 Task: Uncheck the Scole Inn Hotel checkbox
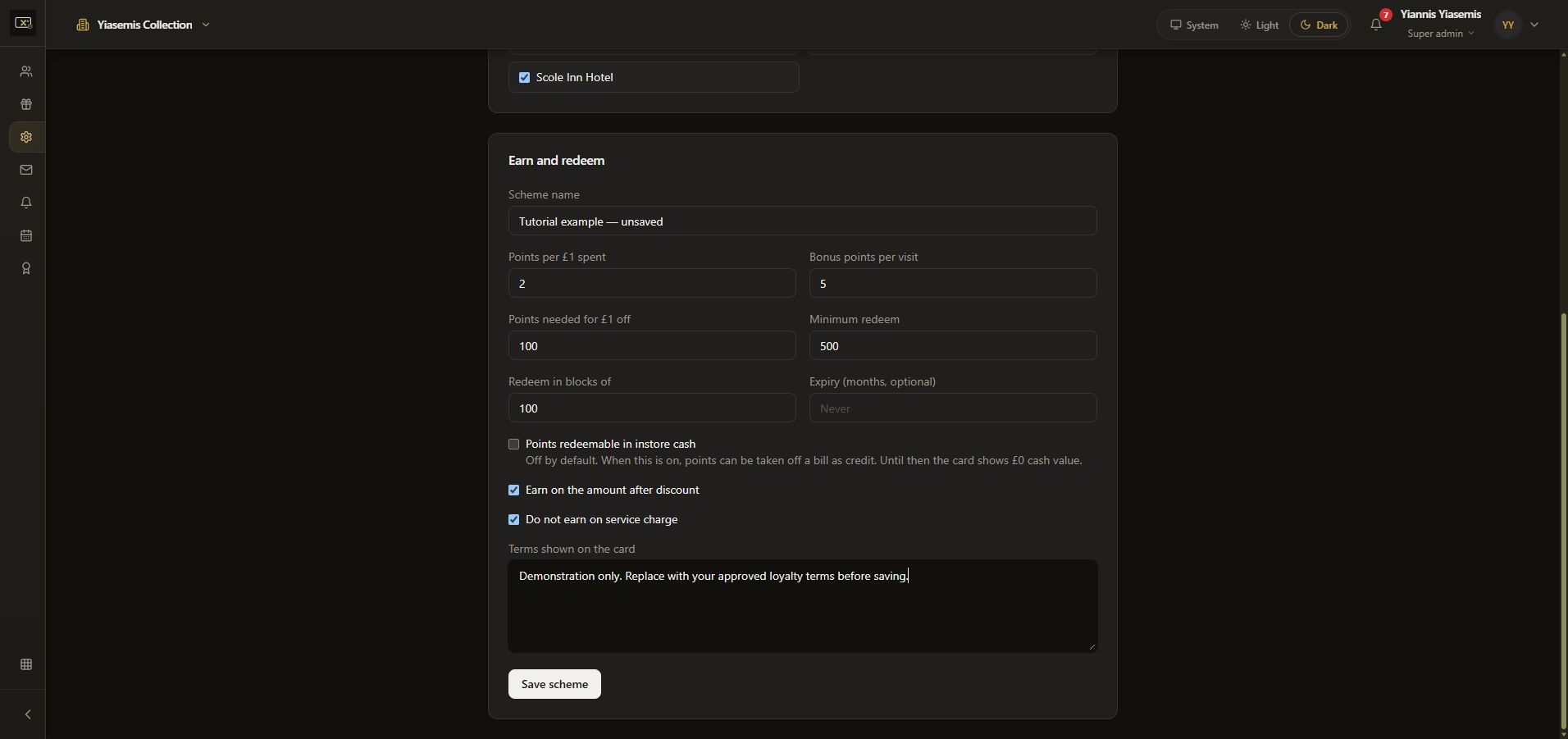coord(525,78)
